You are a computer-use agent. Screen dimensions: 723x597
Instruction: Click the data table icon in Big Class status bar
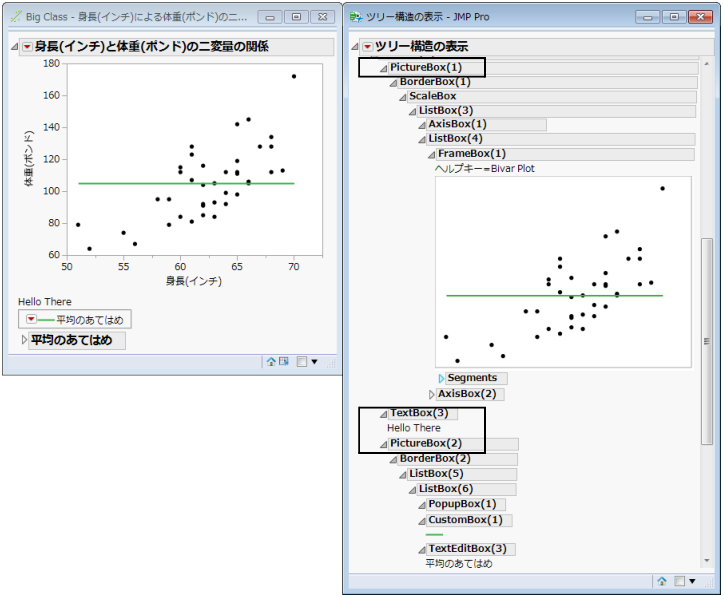point(284,362)
